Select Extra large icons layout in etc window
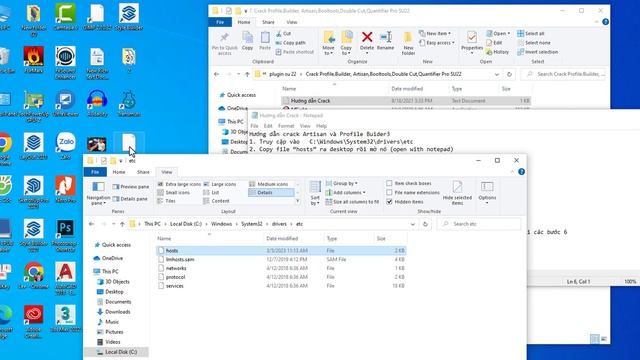The image size is (640, 360). click(x=179, y=184)
